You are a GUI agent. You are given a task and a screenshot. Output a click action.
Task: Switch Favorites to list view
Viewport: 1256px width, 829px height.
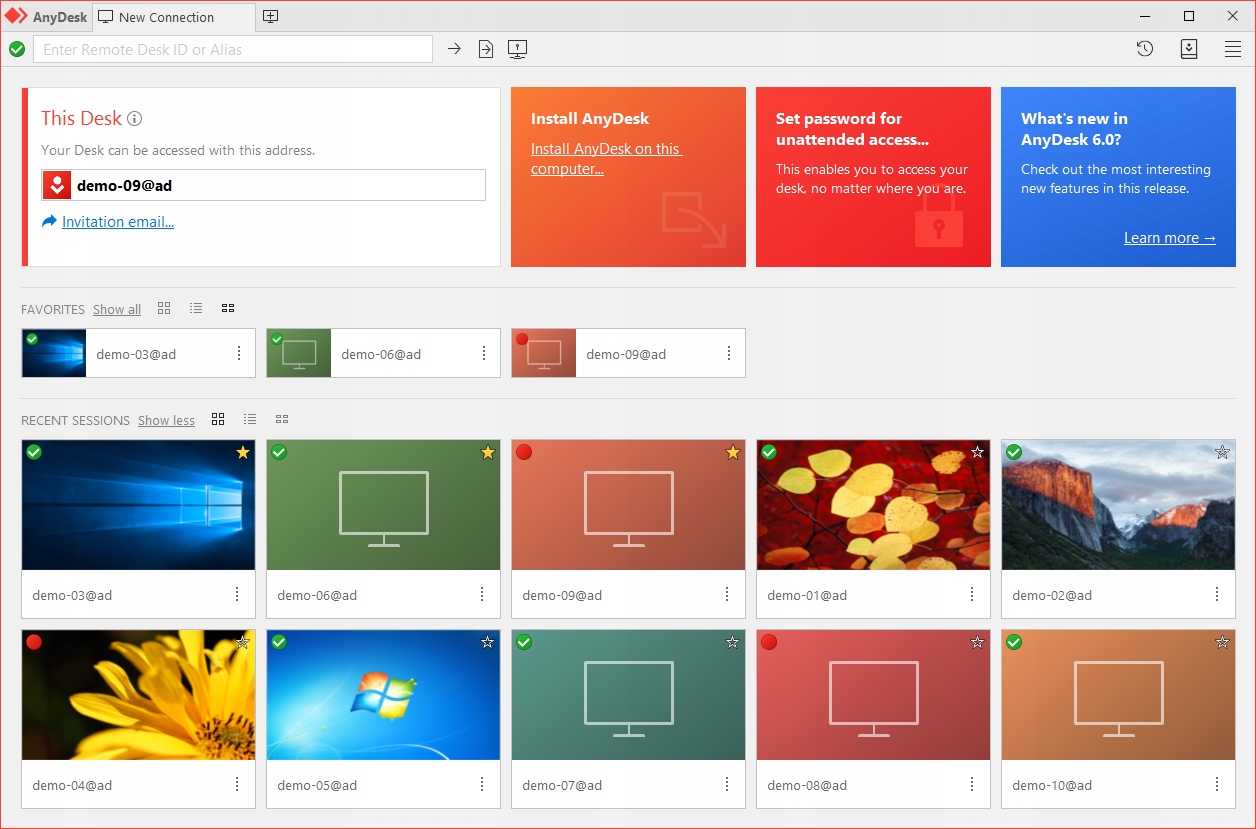[x=196, y=309]
